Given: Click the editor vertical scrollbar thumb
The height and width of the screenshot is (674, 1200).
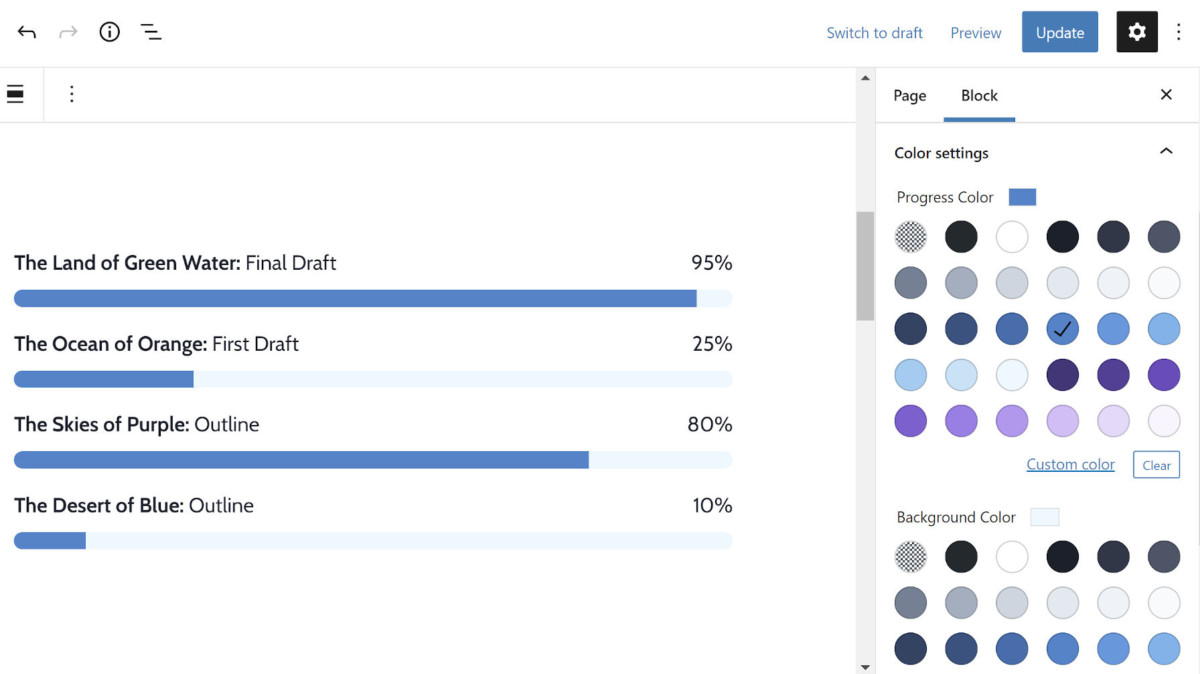Looking at the screenshot, I should 865,265.
